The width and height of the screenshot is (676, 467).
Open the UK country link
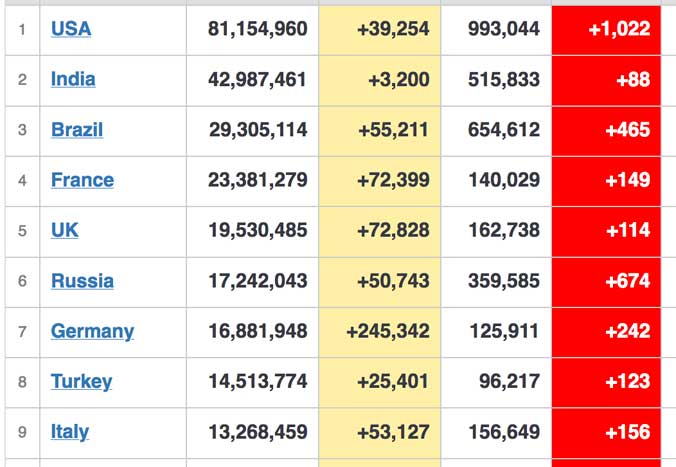[x=65, y=230]
